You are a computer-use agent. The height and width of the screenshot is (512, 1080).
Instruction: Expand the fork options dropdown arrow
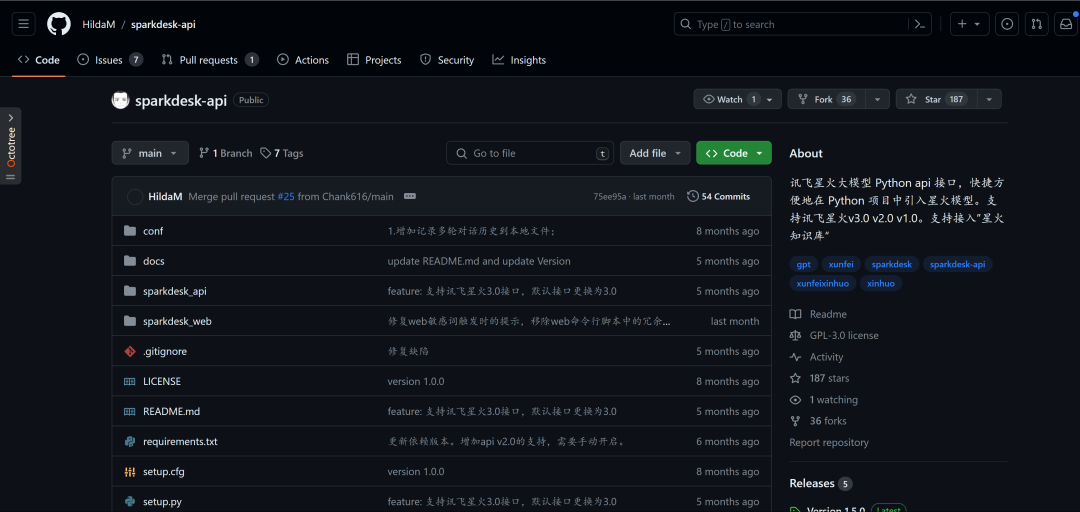(x=878, y=99)
